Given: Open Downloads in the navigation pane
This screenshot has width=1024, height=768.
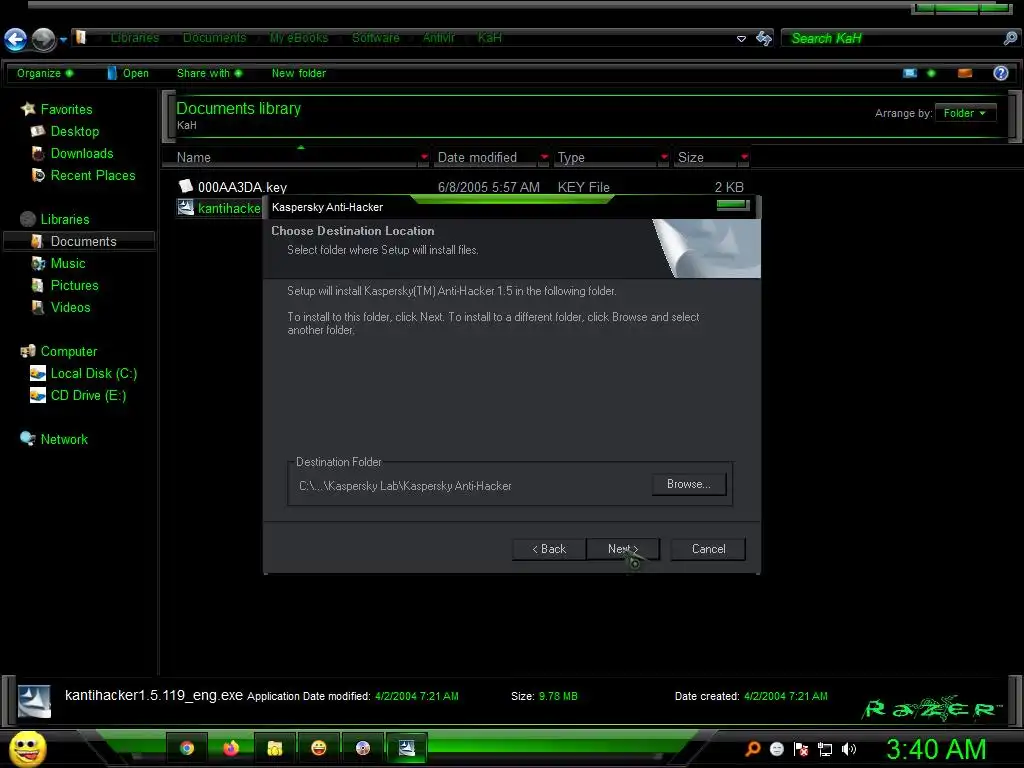Looking at the screenshot, I should point(72,153).
